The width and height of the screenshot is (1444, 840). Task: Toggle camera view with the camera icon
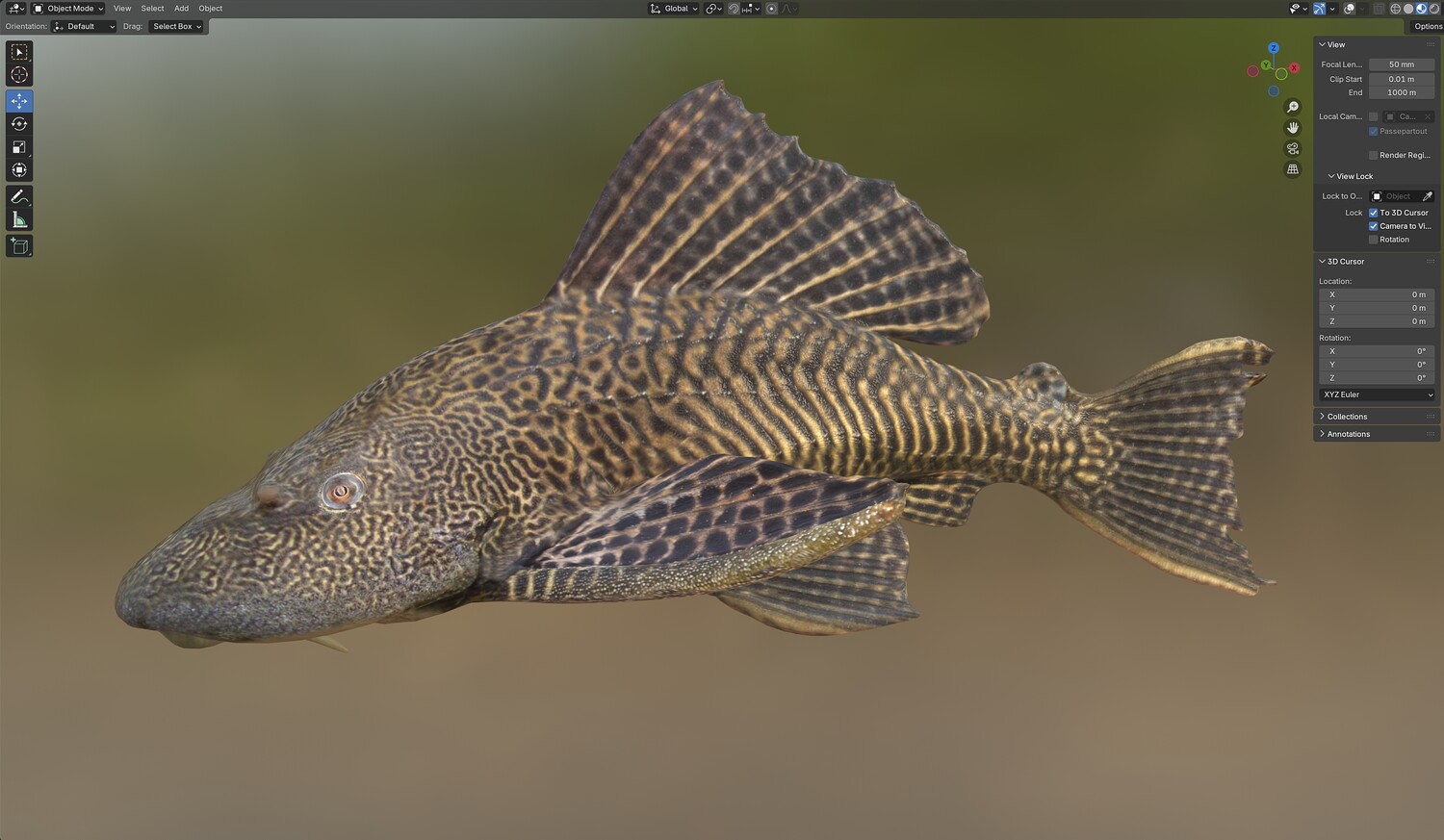[x=1293, y=148]
